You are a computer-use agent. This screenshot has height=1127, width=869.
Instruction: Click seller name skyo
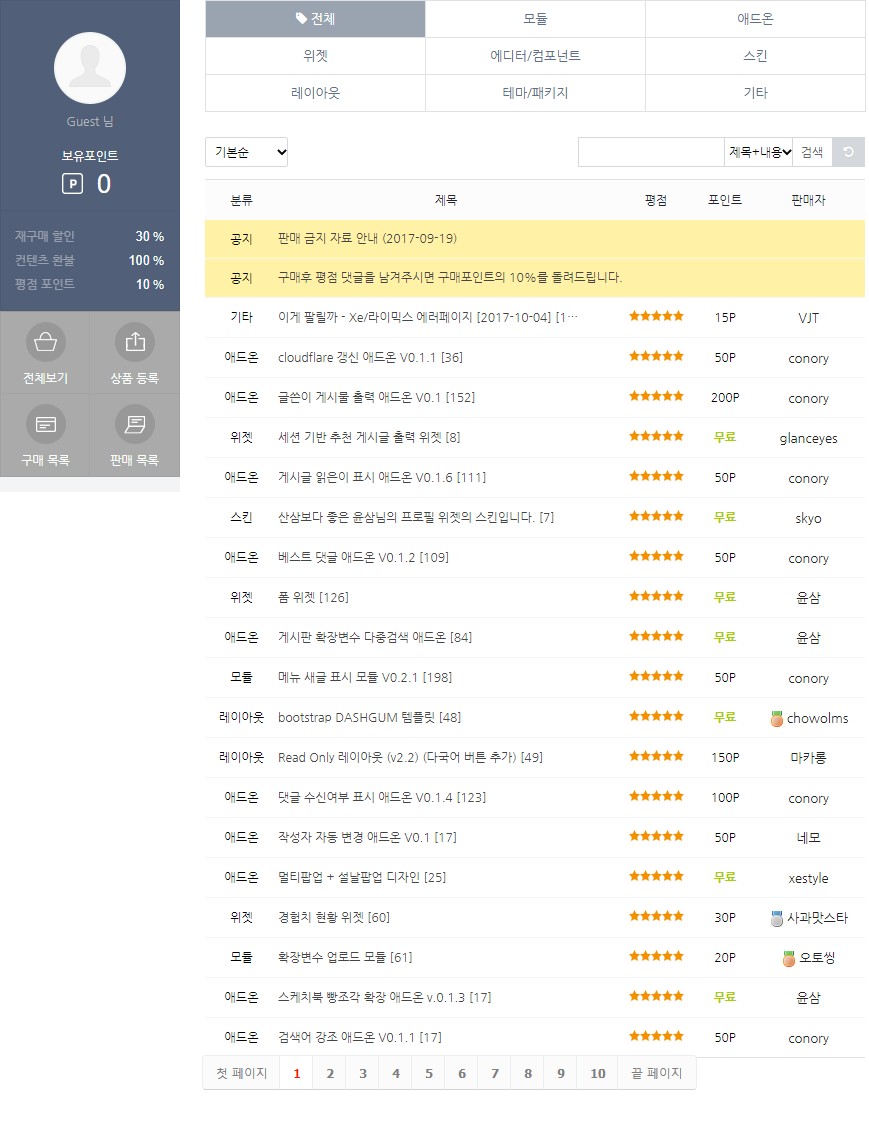808,518
